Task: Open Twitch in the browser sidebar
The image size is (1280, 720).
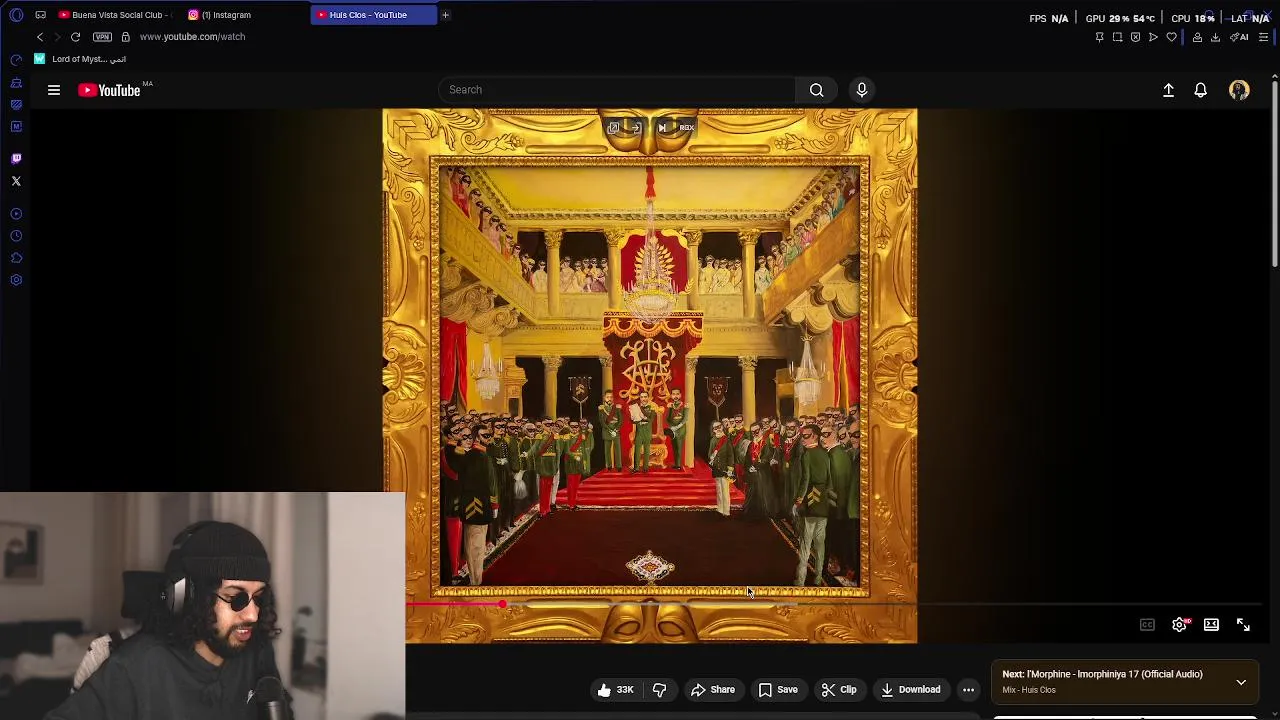Action: click(x=16, y=158)
